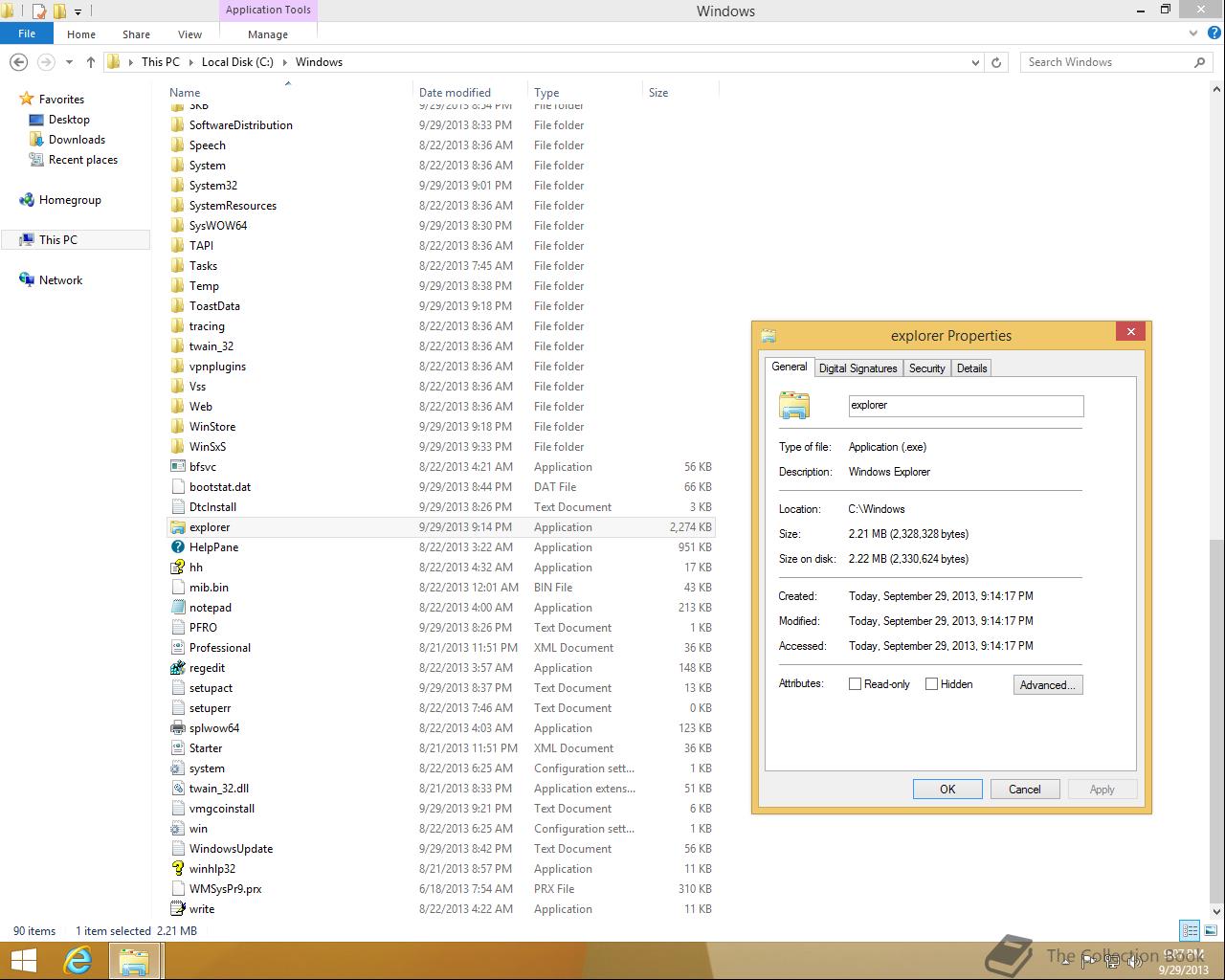This screenshot has width=1225, height=980.
Task: Open Explorer Help question mark icon
Action: [1213, 33]
